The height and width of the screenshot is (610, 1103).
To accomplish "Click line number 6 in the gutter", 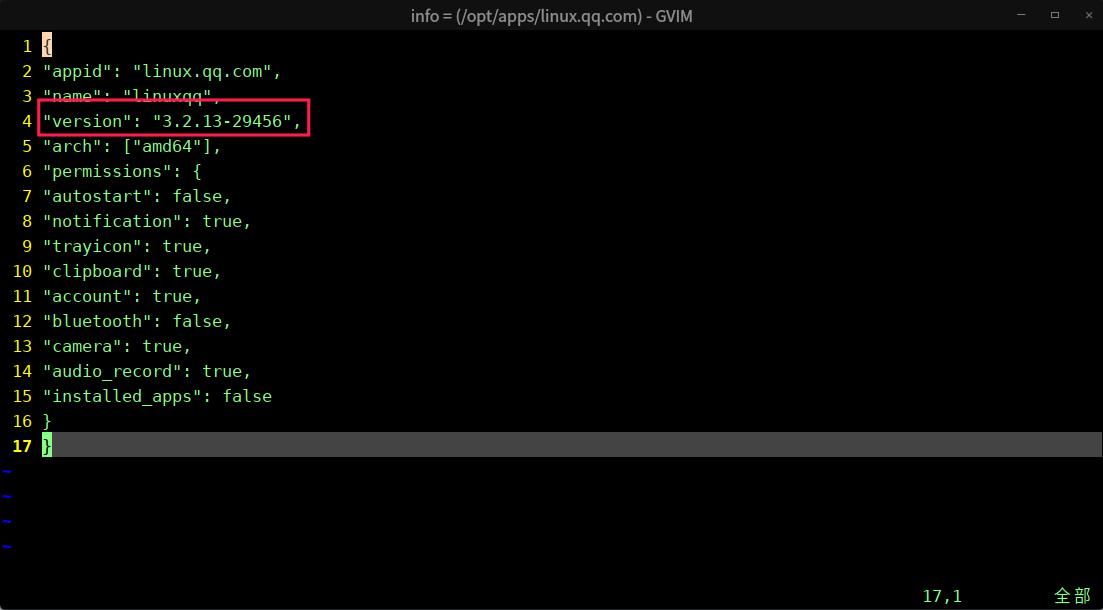I will (x=27, y=171).
